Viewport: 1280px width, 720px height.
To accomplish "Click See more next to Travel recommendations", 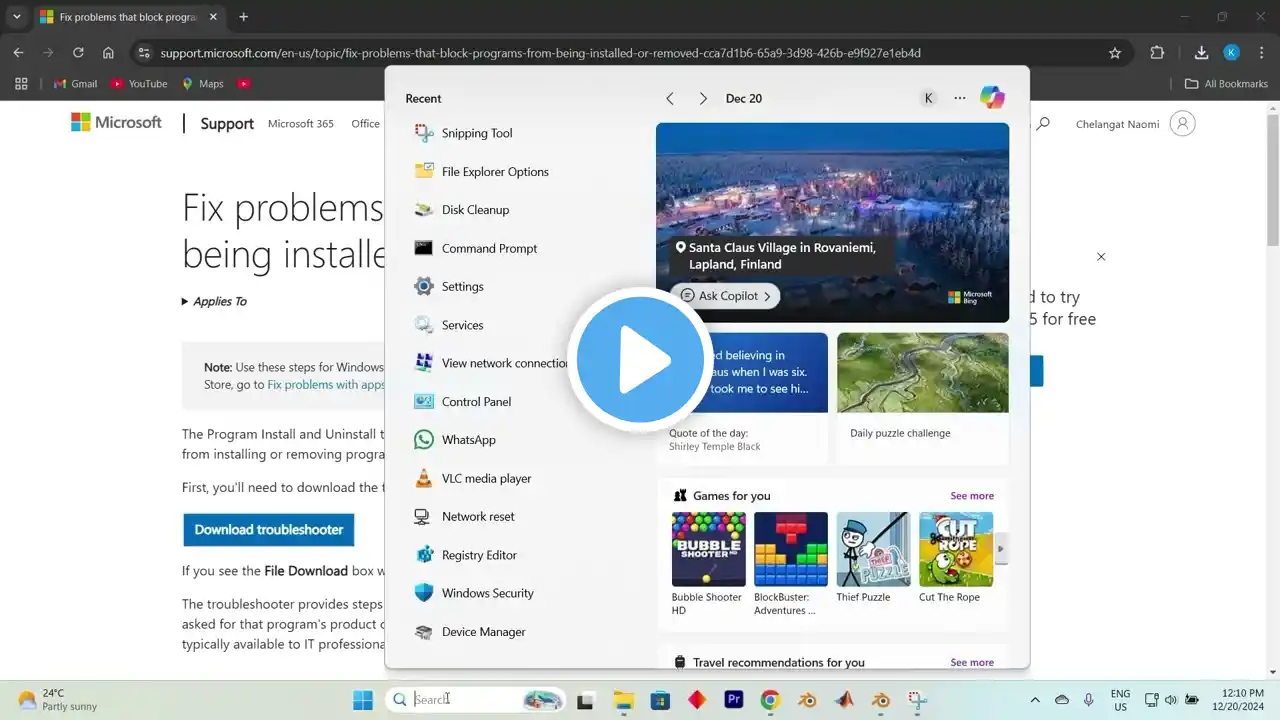I will [x=972, y=662].
